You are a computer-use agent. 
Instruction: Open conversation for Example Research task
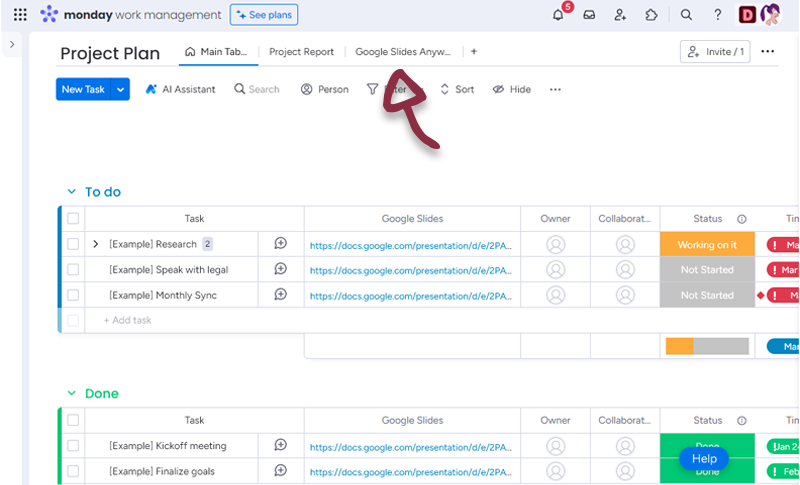point(281,244)
